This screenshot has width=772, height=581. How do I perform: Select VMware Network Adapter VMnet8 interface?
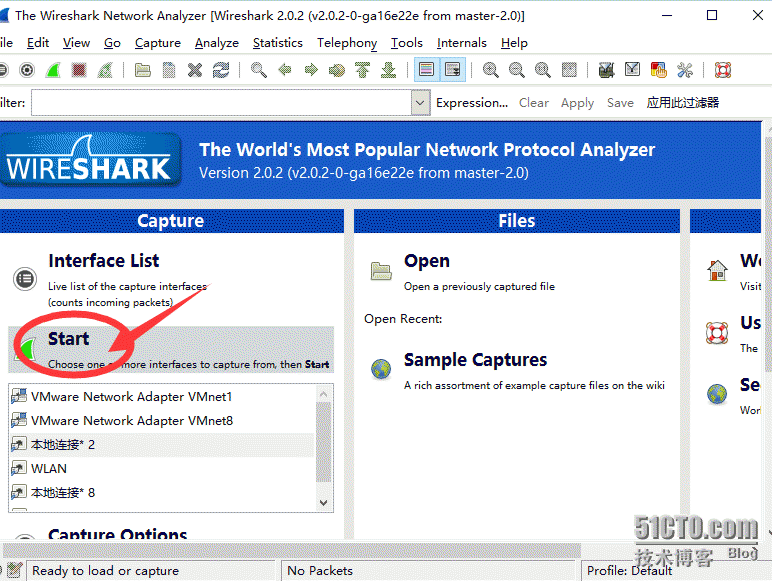pos(161,420)
